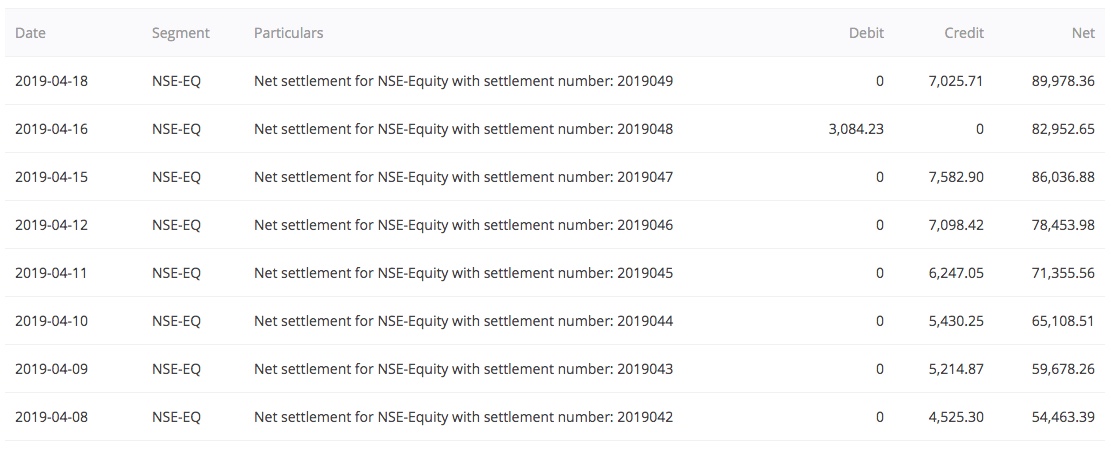Click the 3,084.23 debit amount
This screenshot has height=450, width=1111.
pyautogui.click(x=856, y=129)
